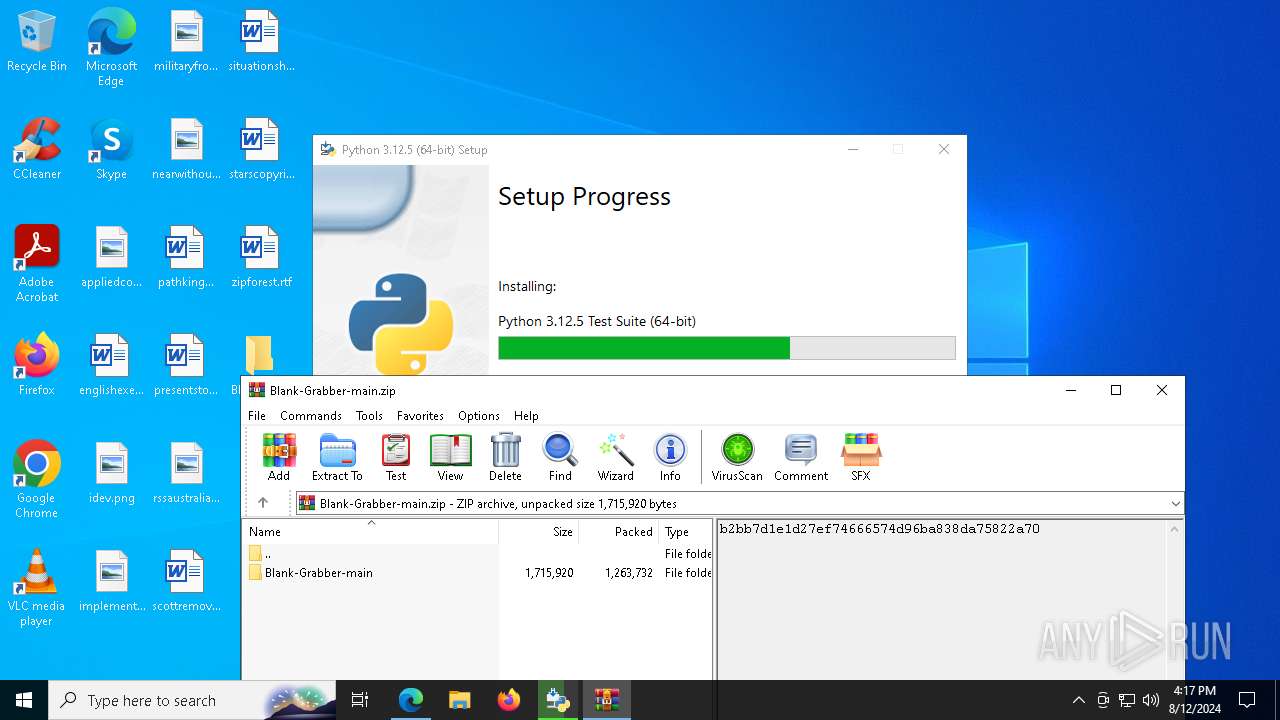Select the implement... image file
Screen dimensions: 1280x720
[111, 582]
